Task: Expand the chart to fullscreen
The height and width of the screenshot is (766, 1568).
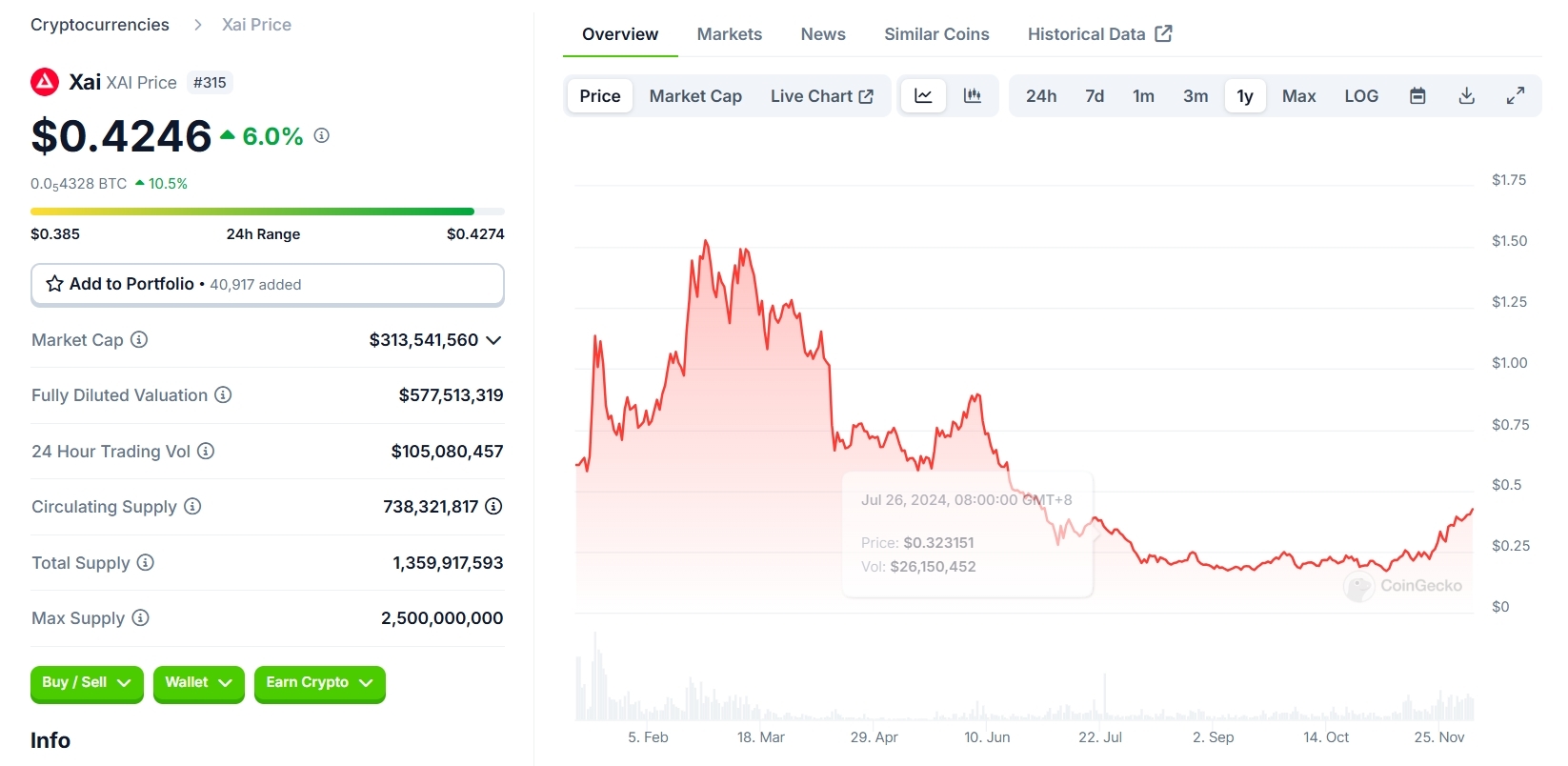Action: click(1516, 96)
